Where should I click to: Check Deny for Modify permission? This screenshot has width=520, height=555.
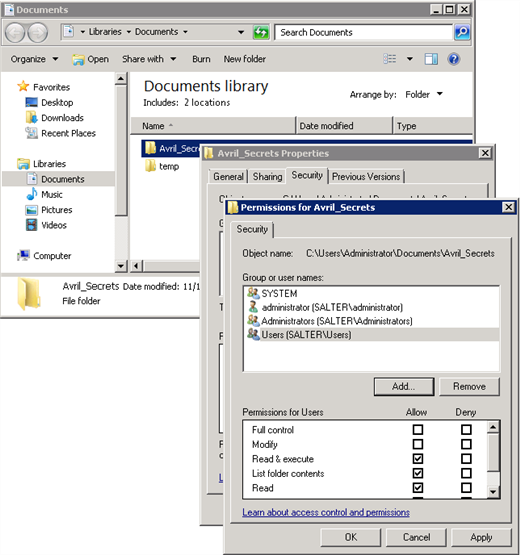point(466,444)
